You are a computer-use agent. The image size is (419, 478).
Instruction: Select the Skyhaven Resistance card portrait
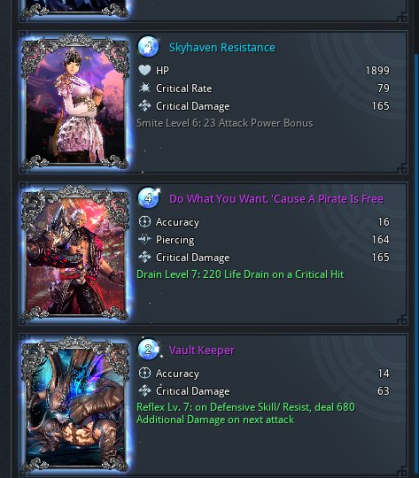click(75, 102)
